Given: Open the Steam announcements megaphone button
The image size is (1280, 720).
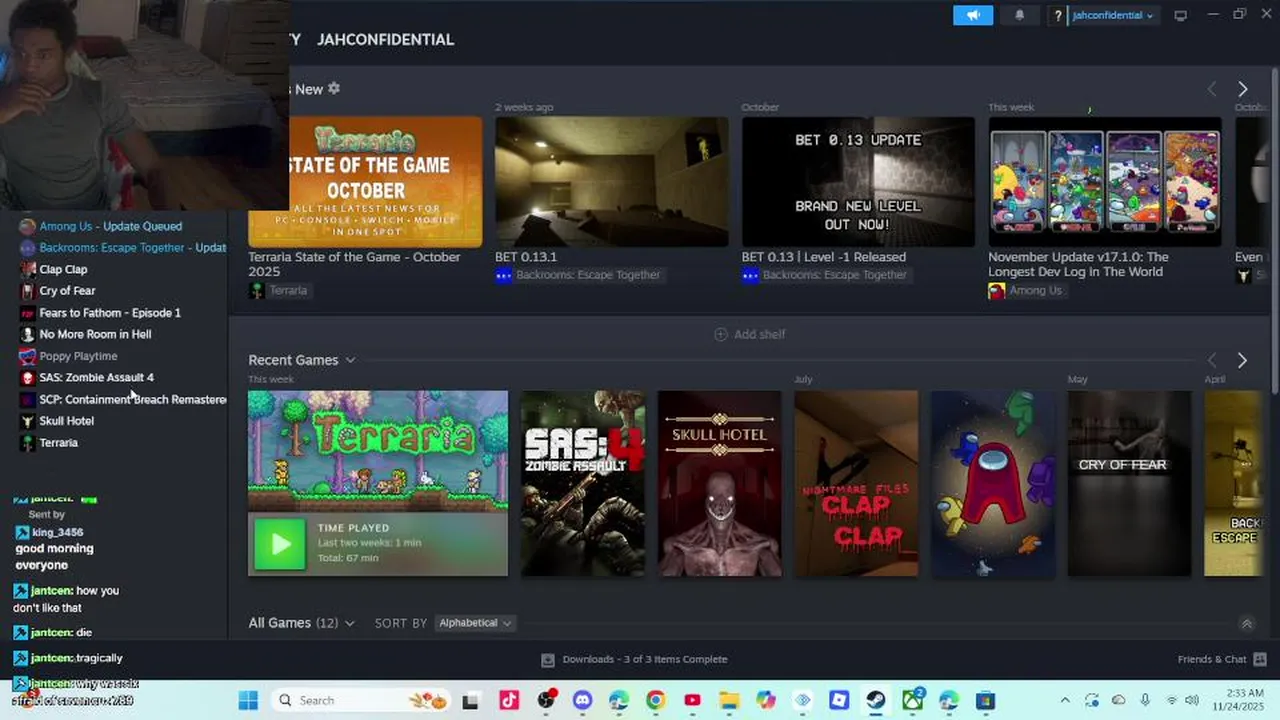Looking at the screenshot, I should click(973, 15).
